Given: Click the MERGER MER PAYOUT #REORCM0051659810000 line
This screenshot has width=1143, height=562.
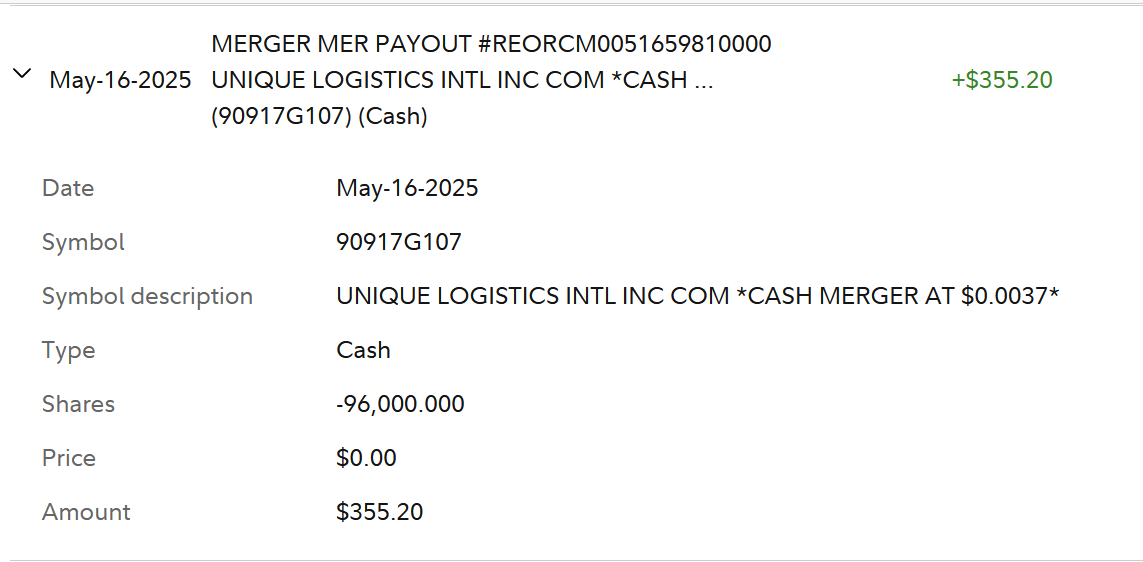Looking at the screenshot, I should [x=491, y=44].
